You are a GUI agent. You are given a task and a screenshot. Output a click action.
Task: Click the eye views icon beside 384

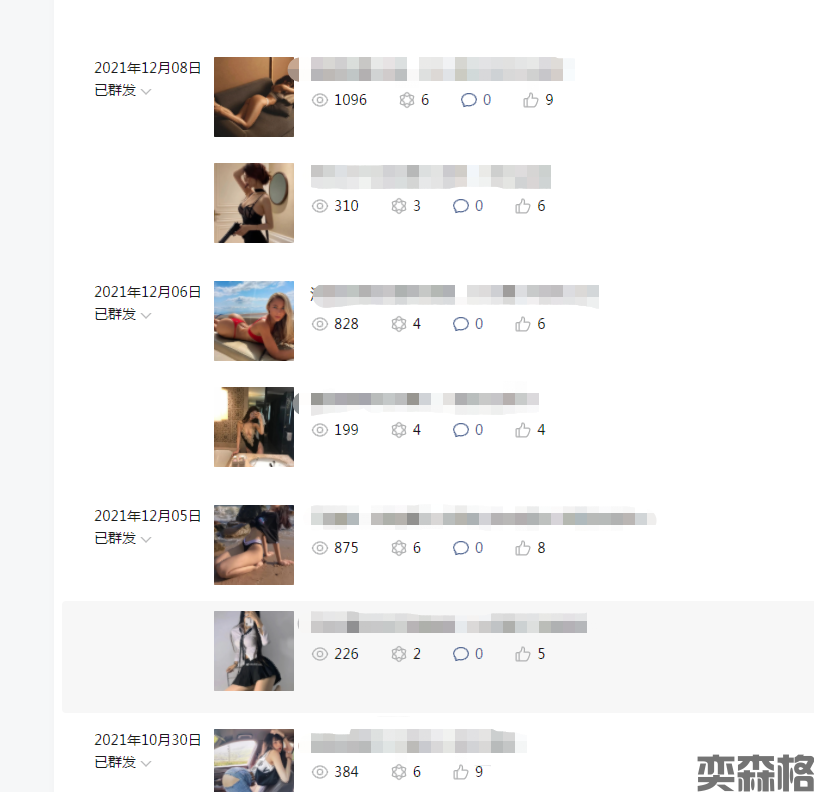320,772
